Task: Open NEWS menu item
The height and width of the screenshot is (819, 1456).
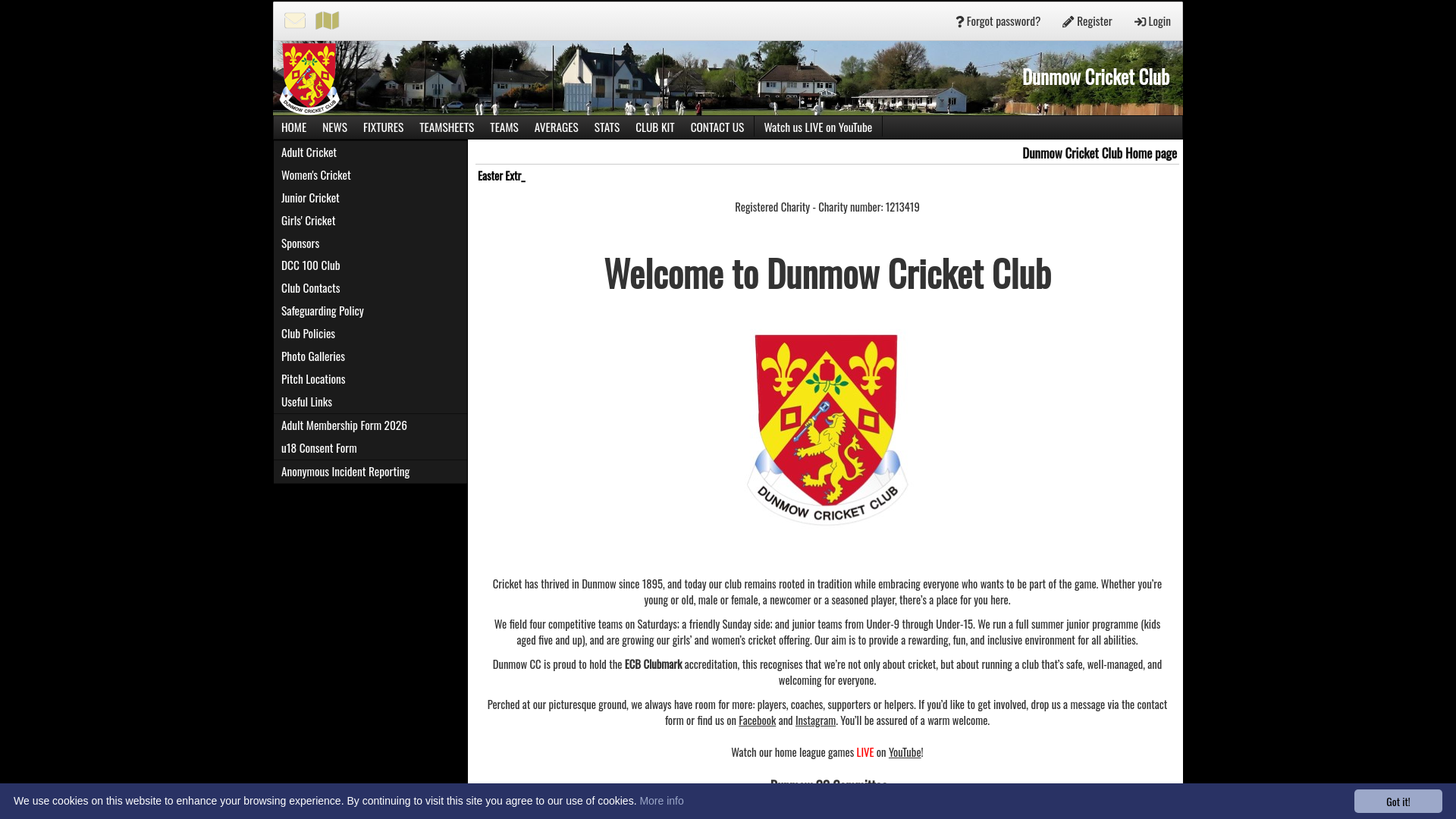Action: click(x=334, y=127)
